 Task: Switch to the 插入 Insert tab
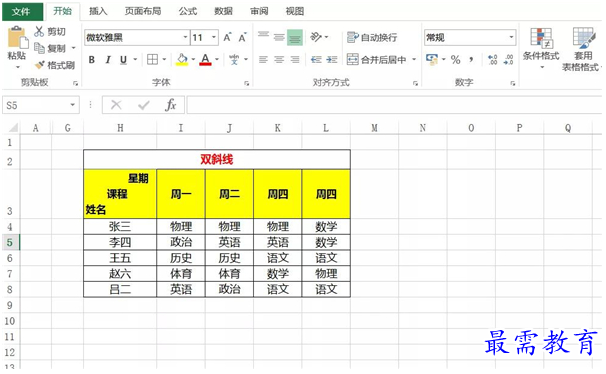pyautogui.click(x=98, y=11)
